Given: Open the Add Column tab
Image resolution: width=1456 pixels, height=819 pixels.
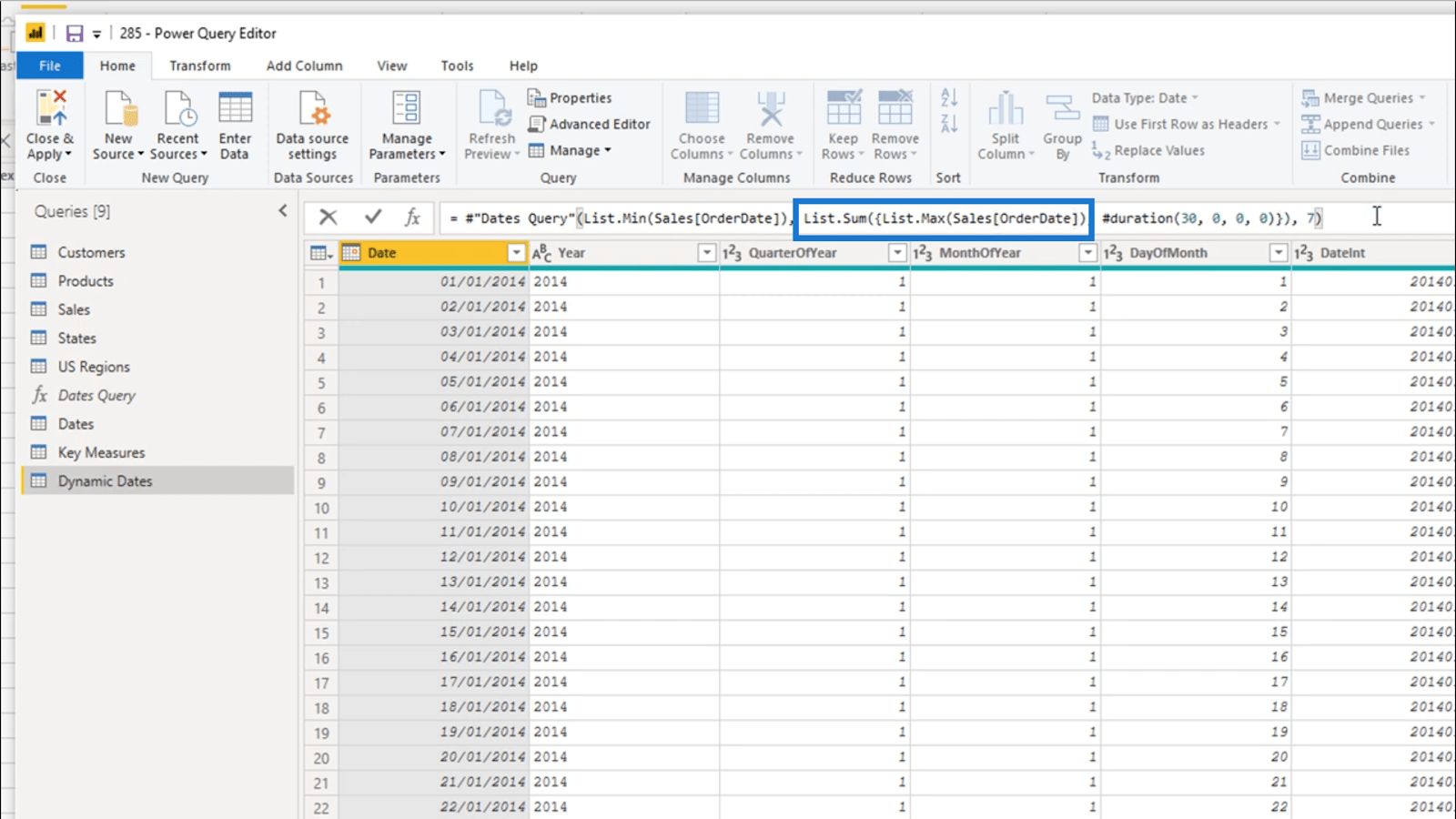Looking at the screenshot, I should [x=304, y=66].
